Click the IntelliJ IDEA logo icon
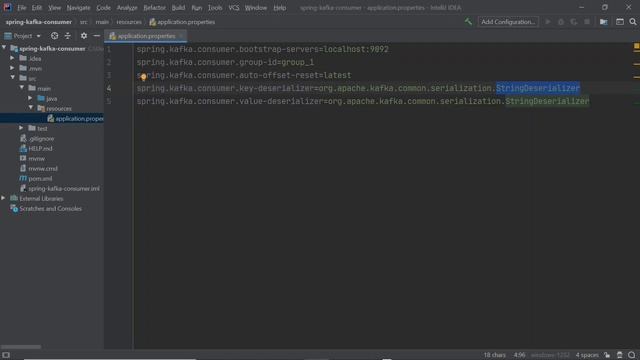This screenshot has width=640, height=360. (x=7, y=7)
